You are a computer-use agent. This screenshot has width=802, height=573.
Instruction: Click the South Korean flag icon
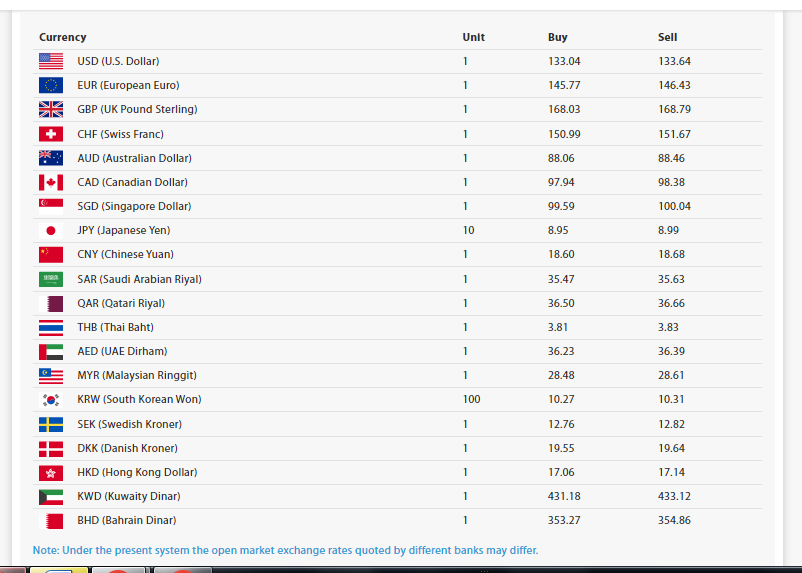tap(51, 399)
